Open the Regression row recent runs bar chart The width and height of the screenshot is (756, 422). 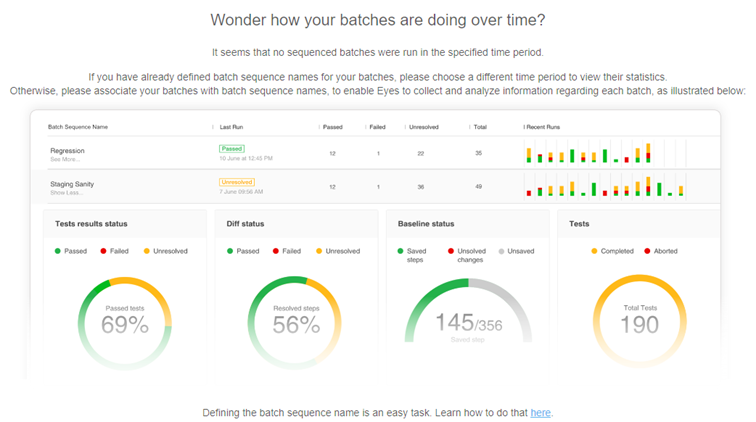pyautogui.click(x=590, y=152)
